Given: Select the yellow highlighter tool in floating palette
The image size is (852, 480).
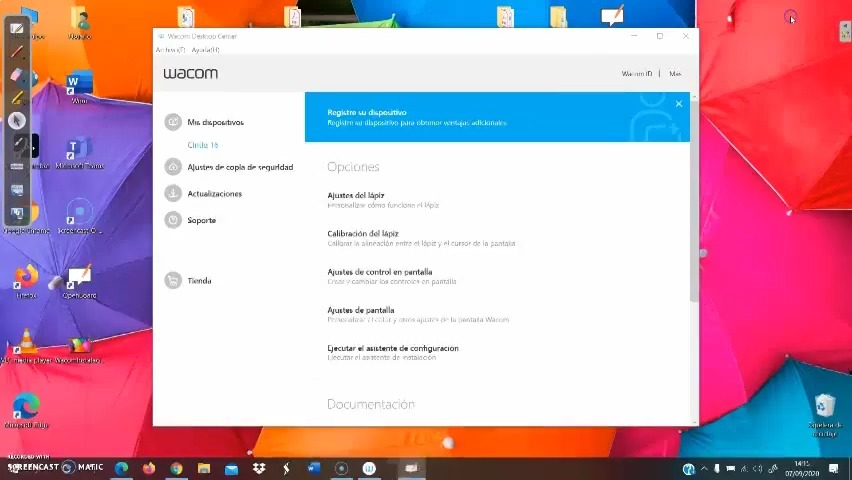Looking at the screenshot, I should (17, 98).
